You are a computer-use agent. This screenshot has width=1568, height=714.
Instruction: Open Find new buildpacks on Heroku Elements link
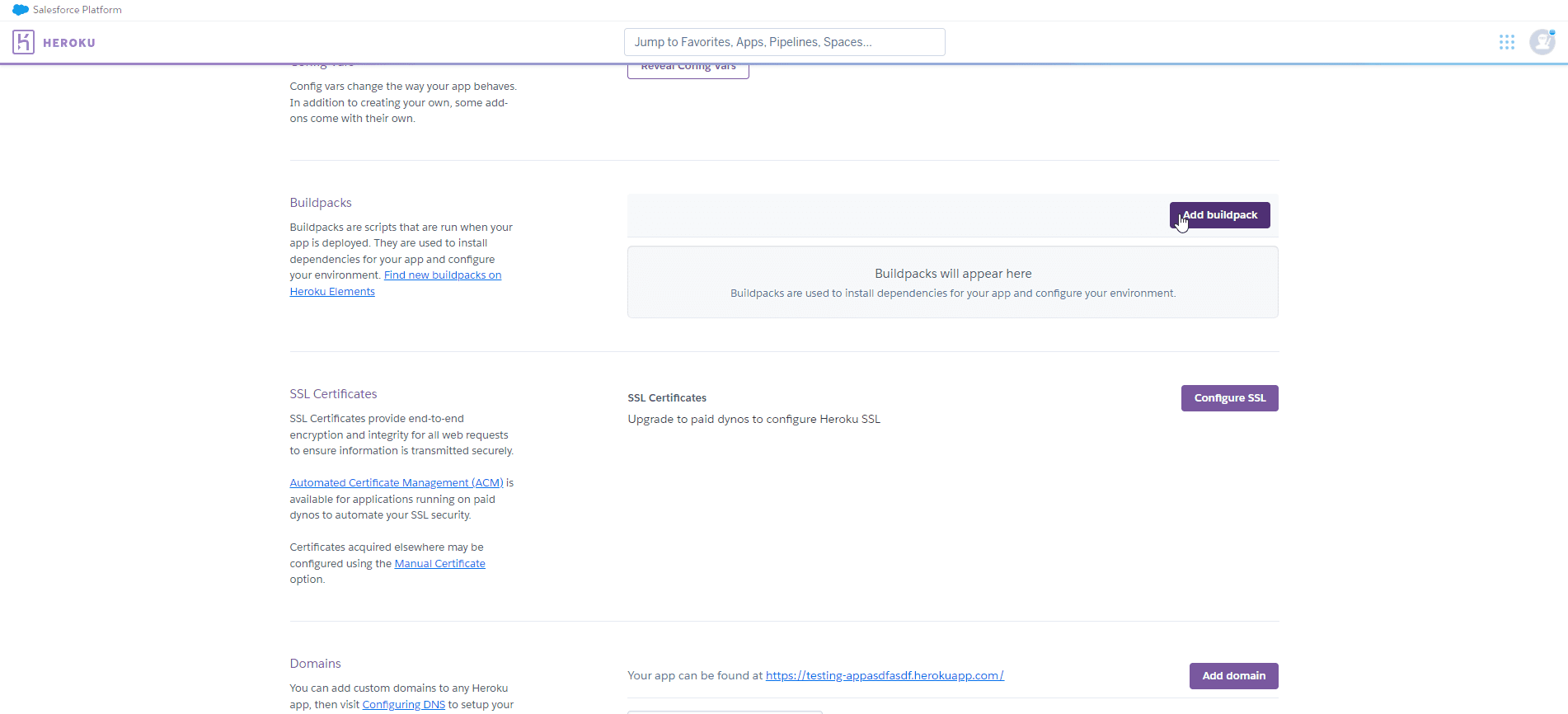click(x=442, y=275)
